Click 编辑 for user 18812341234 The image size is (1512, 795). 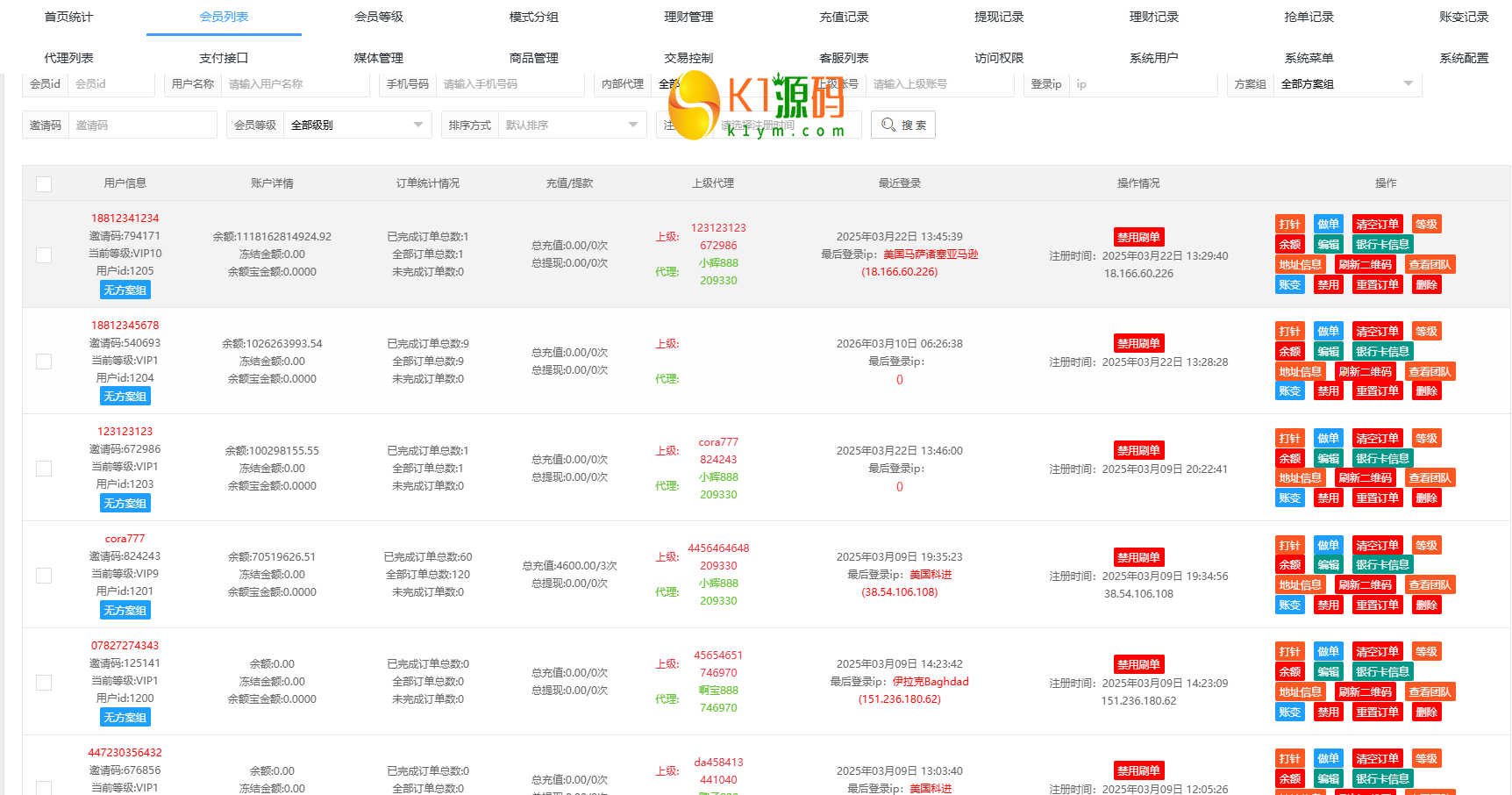point(1328,245)
